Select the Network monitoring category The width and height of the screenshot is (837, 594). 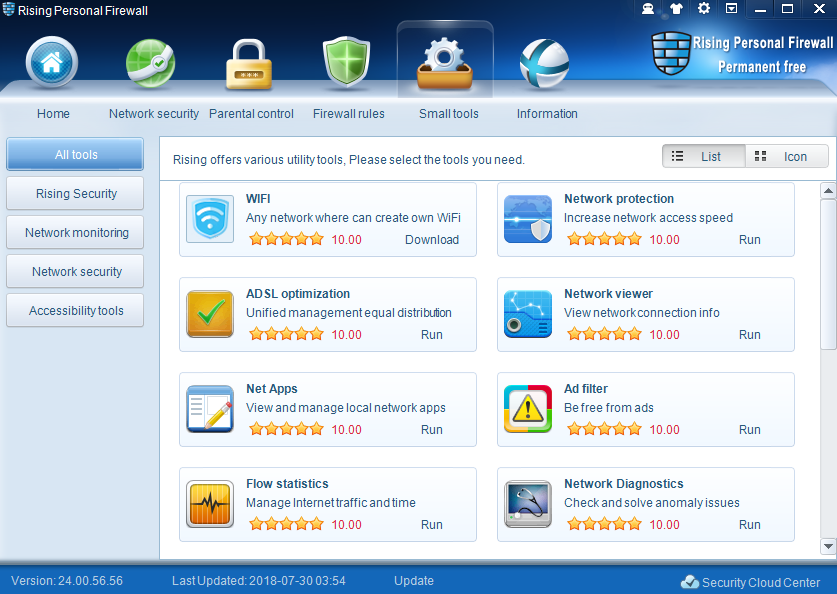[75, 233]
